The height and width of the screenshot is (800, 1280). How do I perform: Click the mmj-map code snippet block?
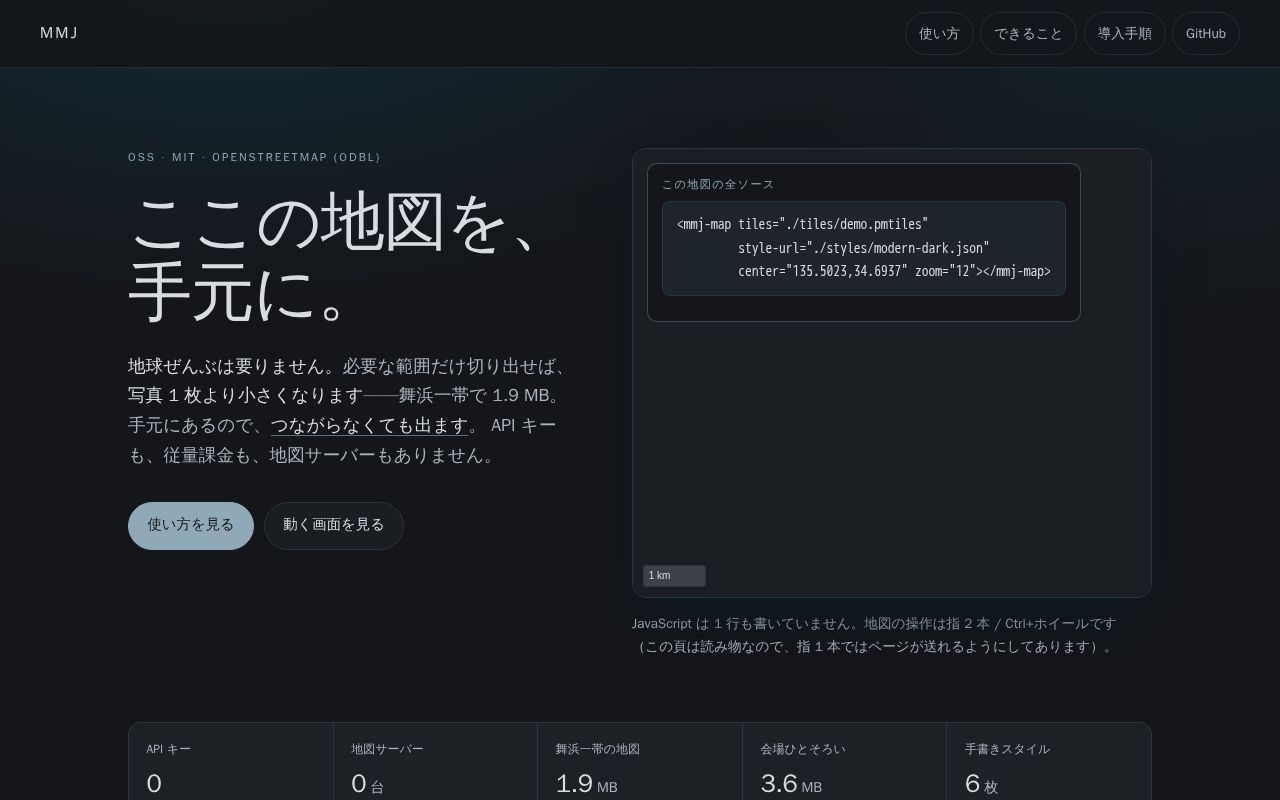click(x=864, y=248)
